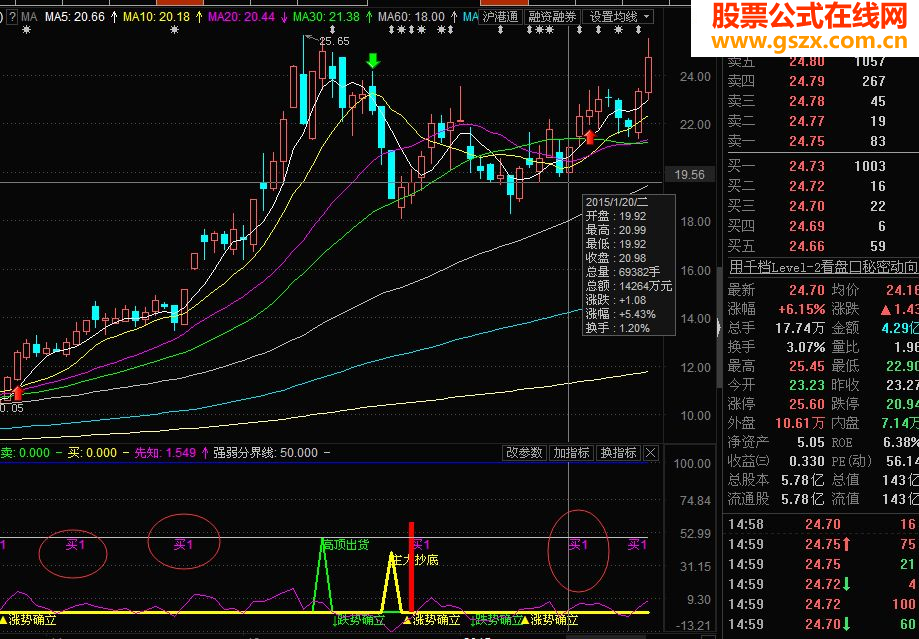Image resolution: width=919 pixels, height=639 pixels.
Task: Click the 换指标 button
Action: [x=618, y=453]
